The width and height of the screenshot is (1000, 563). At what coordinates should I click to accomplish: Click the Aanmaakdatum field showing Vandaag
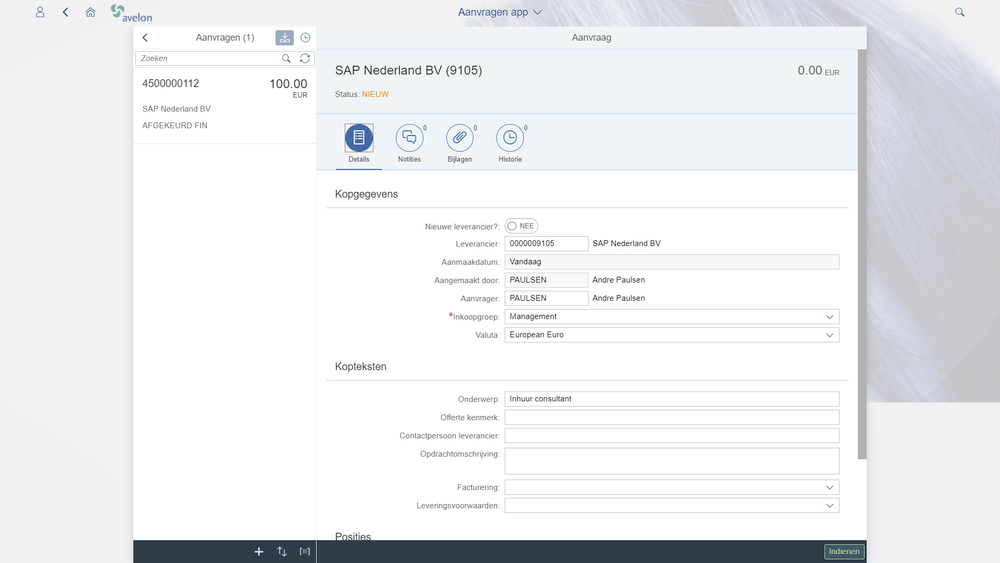click(x=672, y=262)
